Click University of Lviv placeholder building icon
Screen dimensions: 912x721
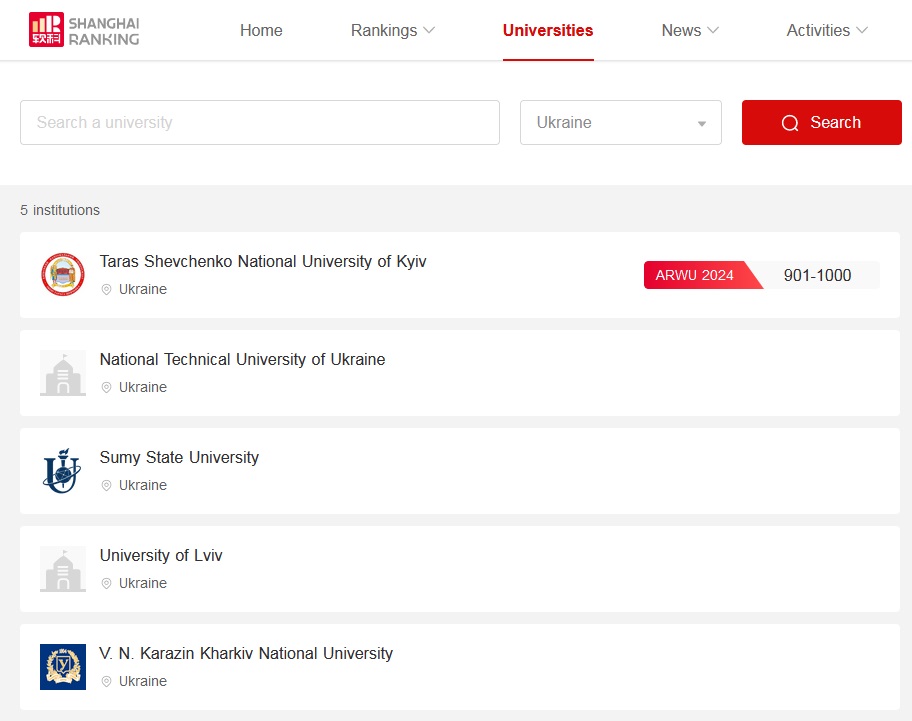(x=63, y=569)
